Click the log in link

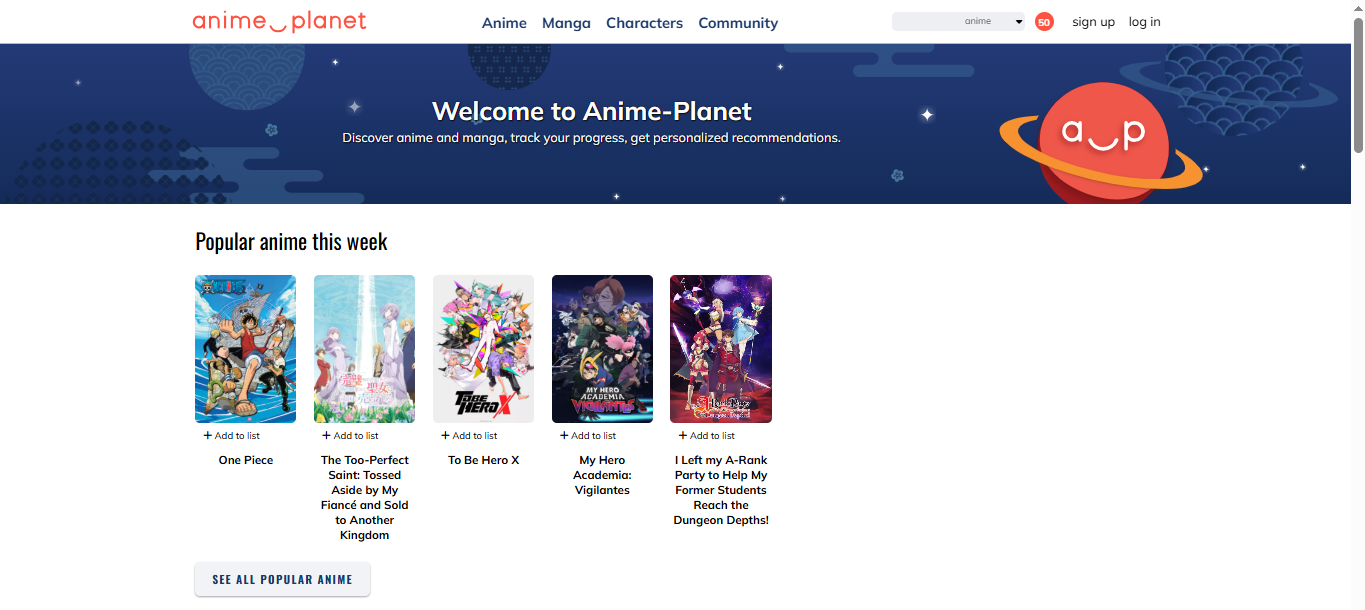coord(1144,22)
